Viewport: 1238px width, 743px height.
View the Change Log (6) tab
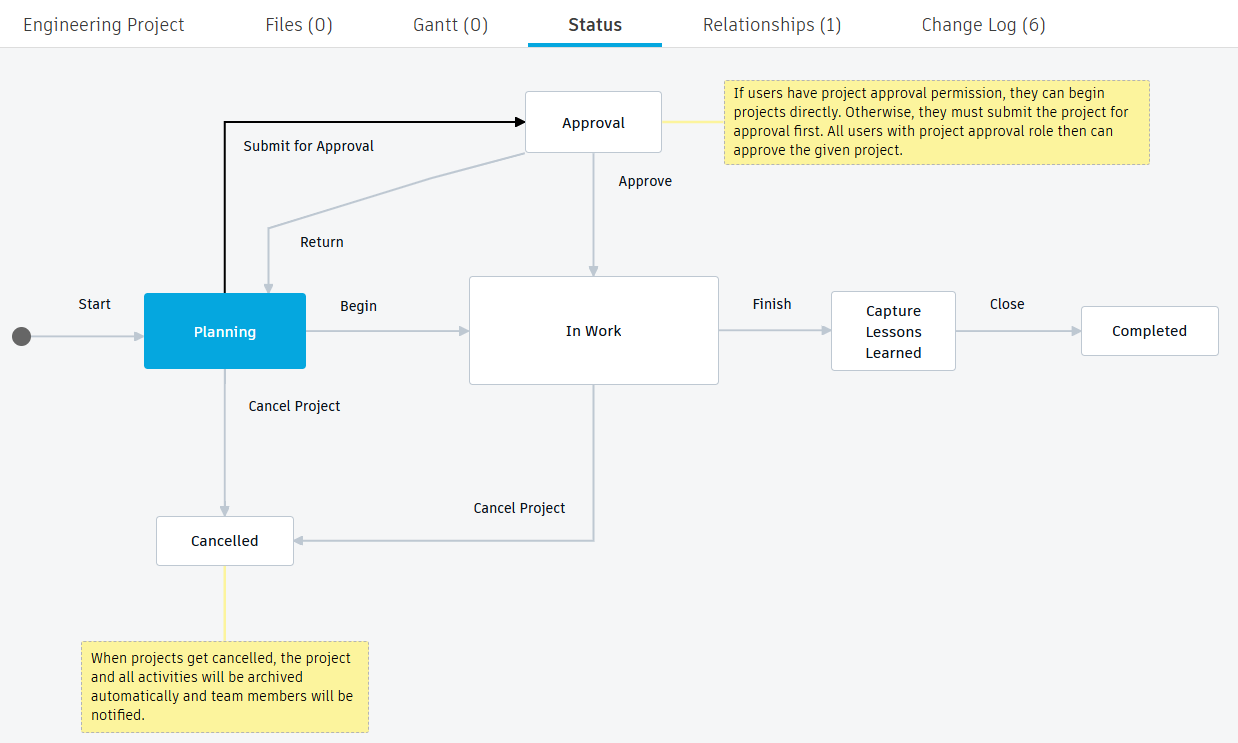pos(984,25)
